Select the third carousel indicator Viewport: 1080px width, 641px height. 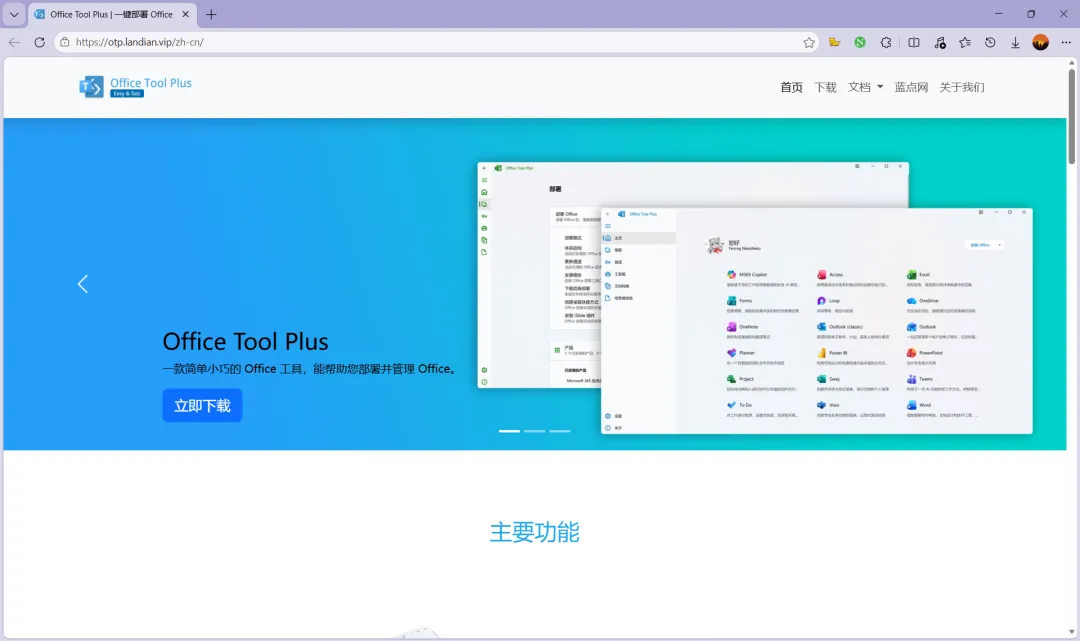(559, 431)
